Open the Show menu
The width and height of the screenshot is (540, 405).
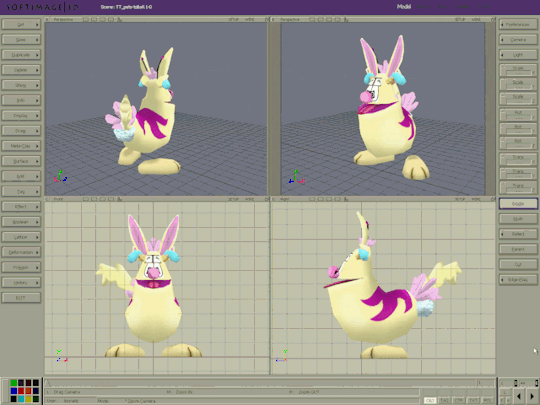(x=21, y=85)
